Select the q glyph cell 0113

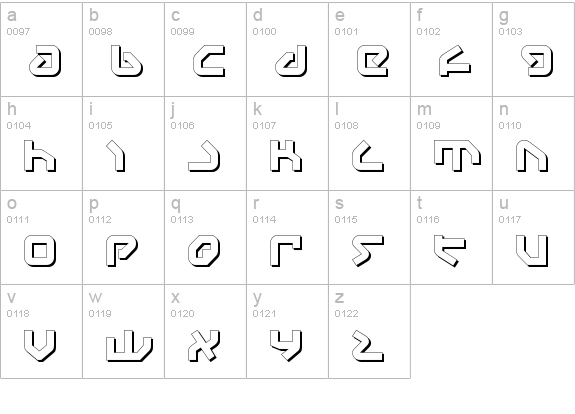pos(205,237)
